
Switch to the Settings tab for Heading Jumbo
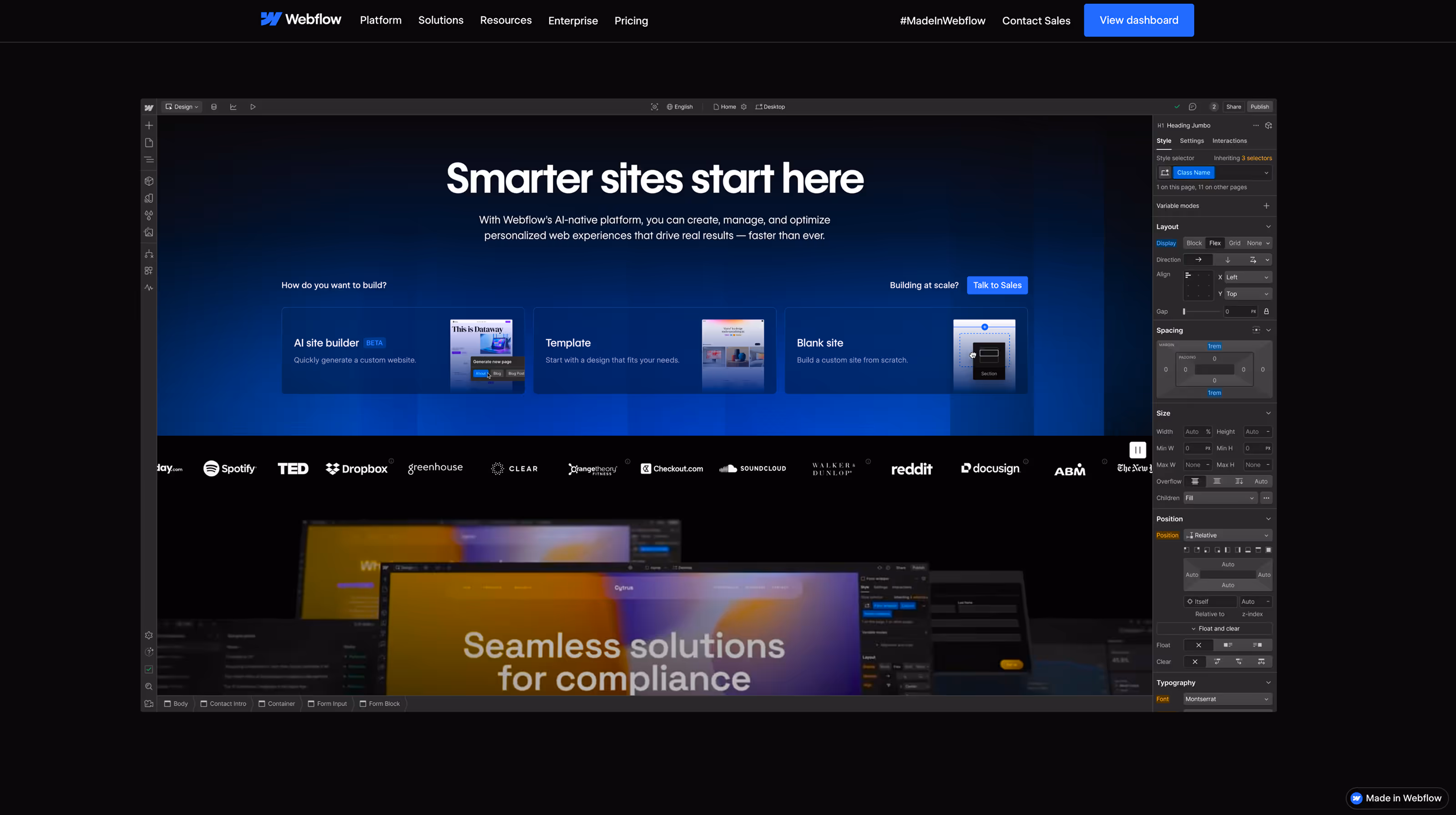[x=1192, y=141]
